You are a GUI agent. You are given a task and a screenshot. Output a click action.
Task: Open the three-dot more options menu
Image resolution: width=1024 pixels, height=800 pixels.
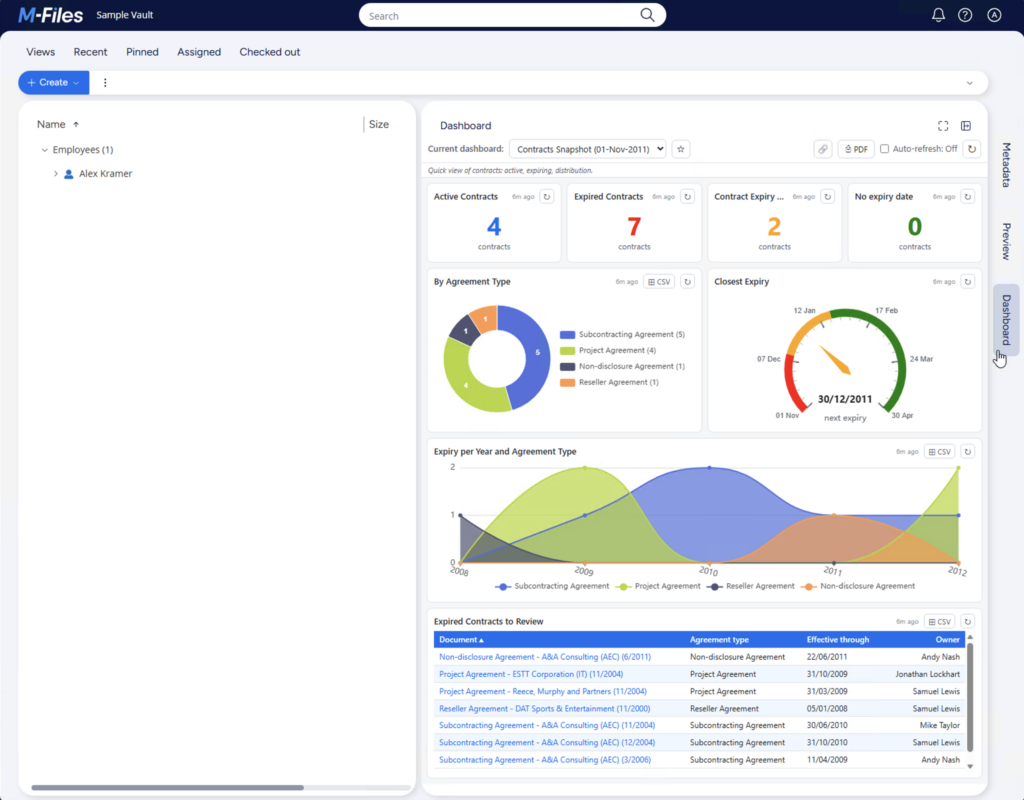point(105,82)
